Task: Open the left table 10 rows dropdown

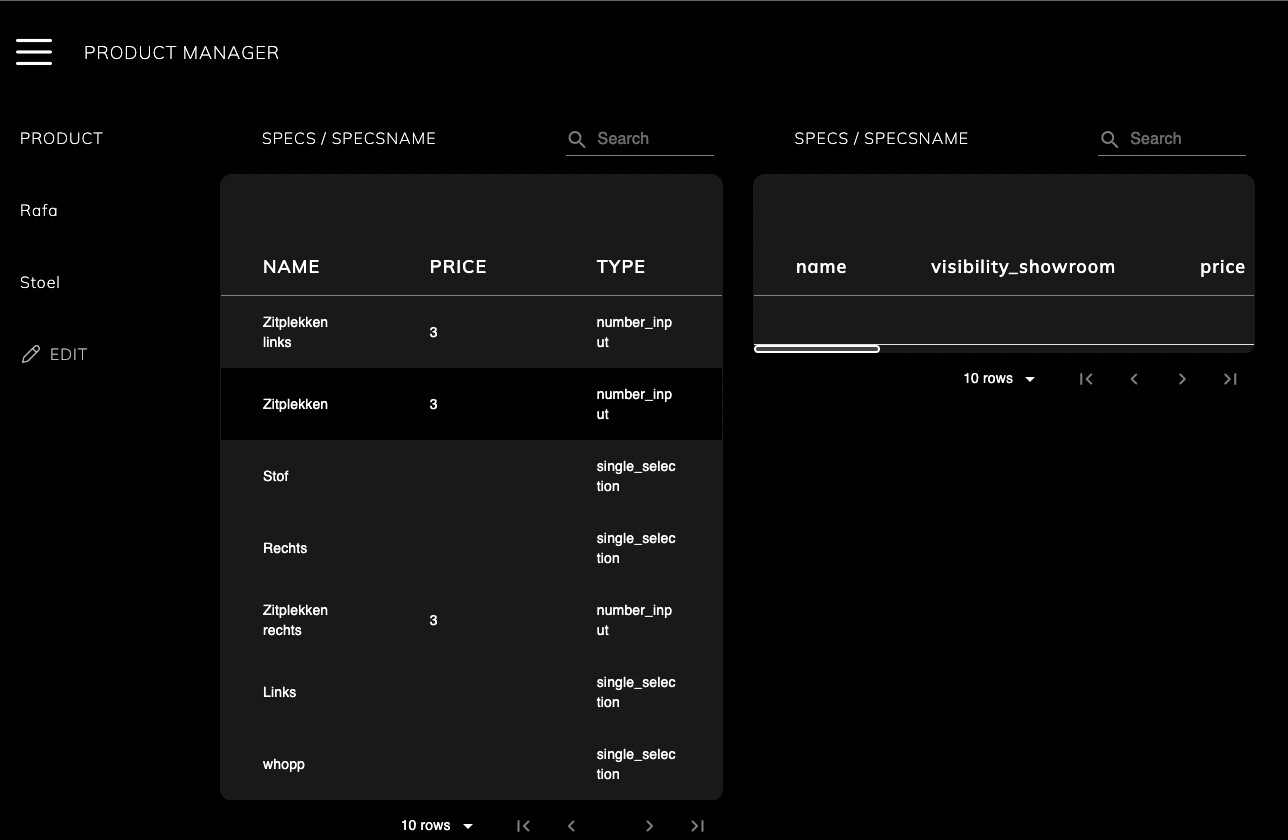Action: (437, 826)
